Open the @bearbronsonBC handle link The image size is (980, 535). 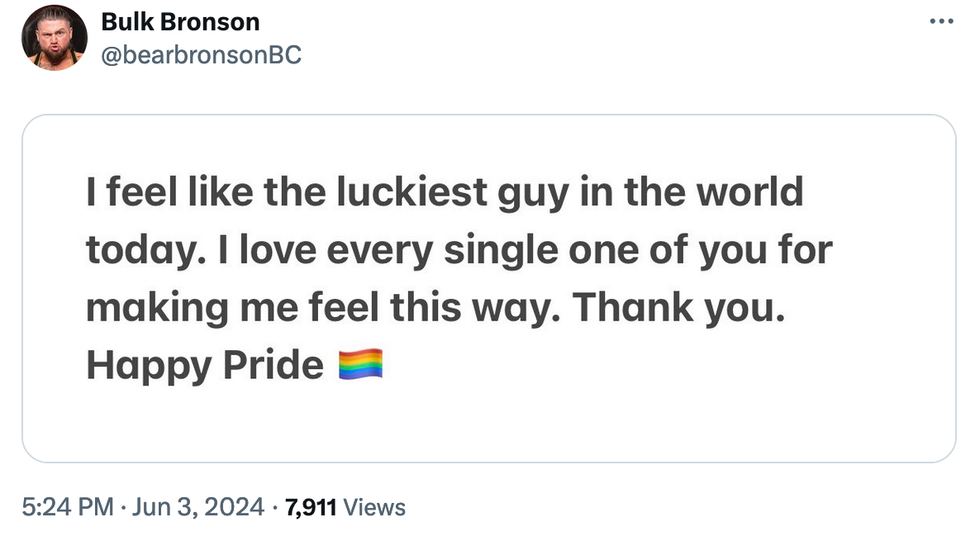point(201,56)
